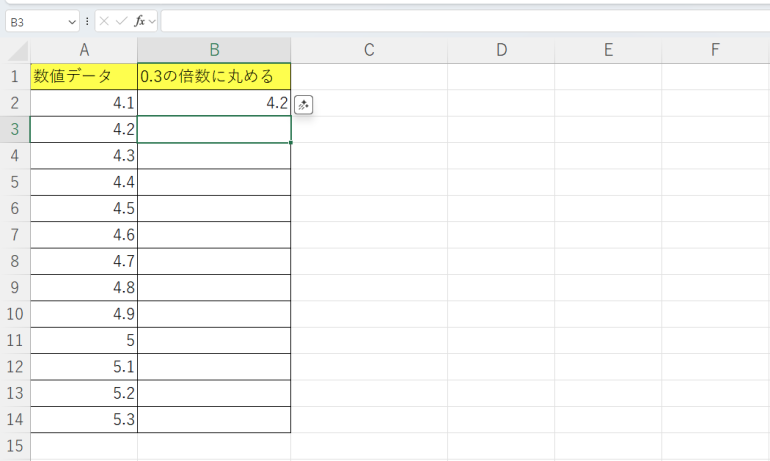Click empty cell B14 next to 5.3
Viewport: 770px width, 461px height.
click(x=214, y=420)
